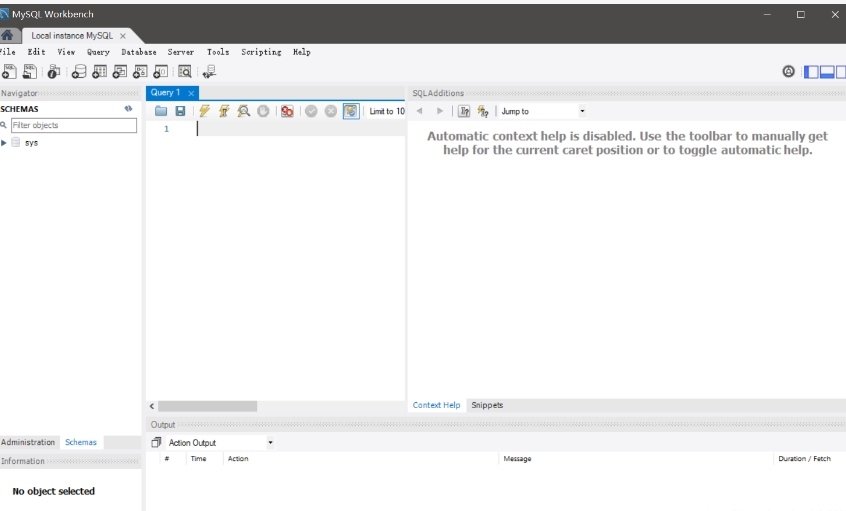Open the Scripting menu
Viewport: 846px width, 511px height.
pos(261,52)
